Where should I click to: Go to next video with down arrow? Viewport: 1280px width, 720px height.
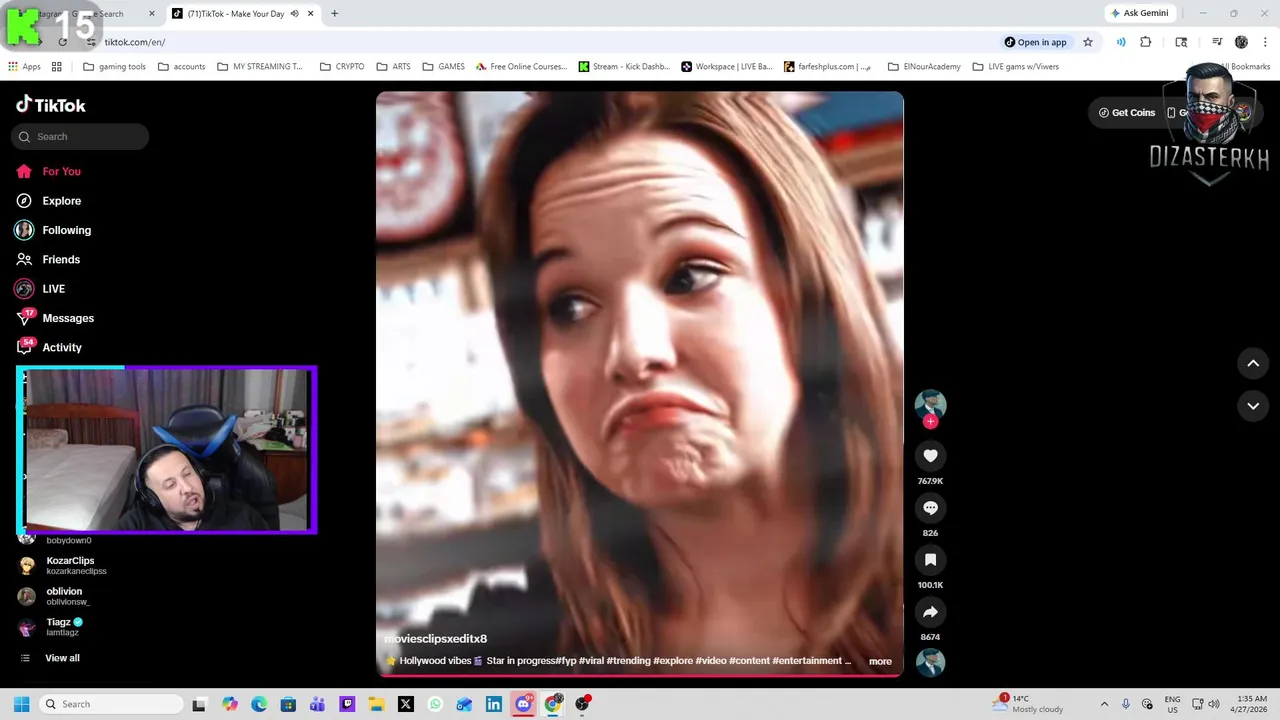(x=1253, y=406)
